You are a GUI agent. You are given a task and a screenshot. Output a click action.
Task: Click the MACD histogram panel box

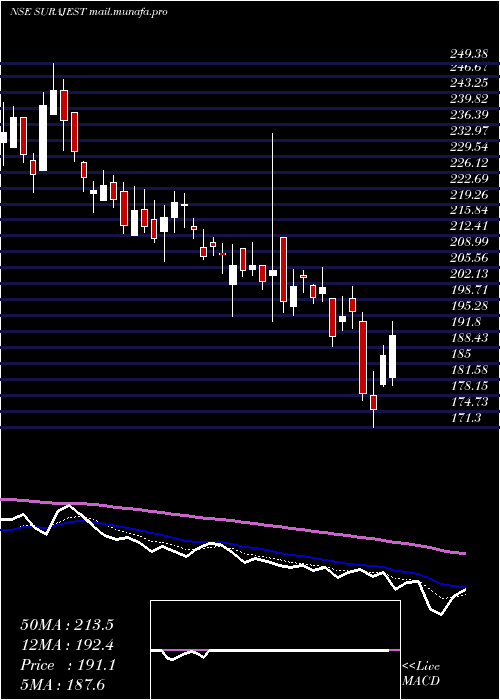click(275, 650)
